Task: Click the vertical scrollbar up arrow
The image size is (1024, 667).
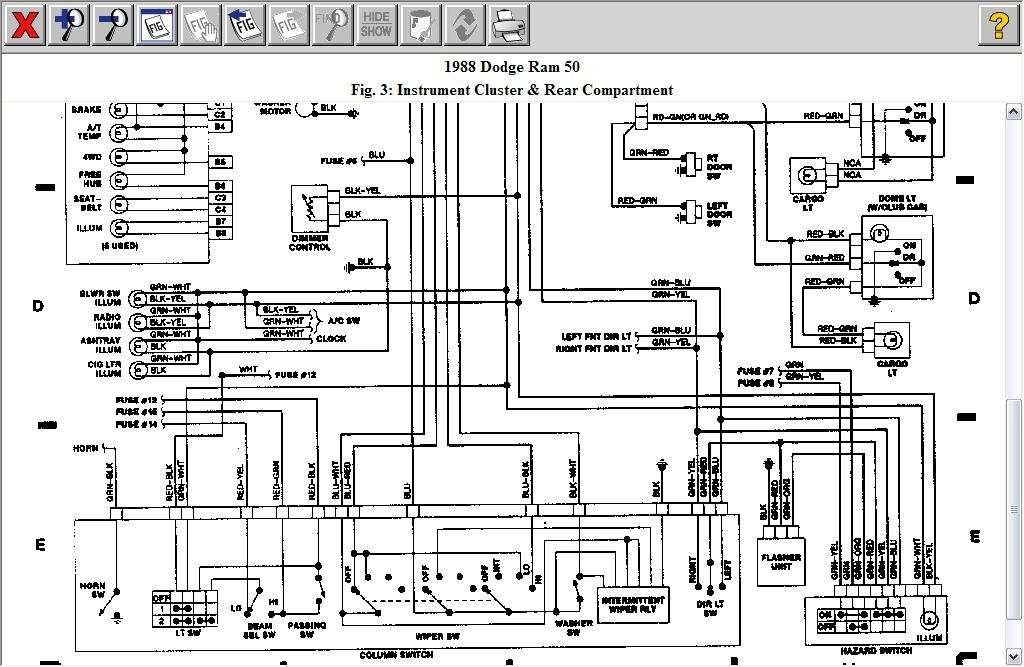Action: pyautogui.click(x=1014, y=112)
